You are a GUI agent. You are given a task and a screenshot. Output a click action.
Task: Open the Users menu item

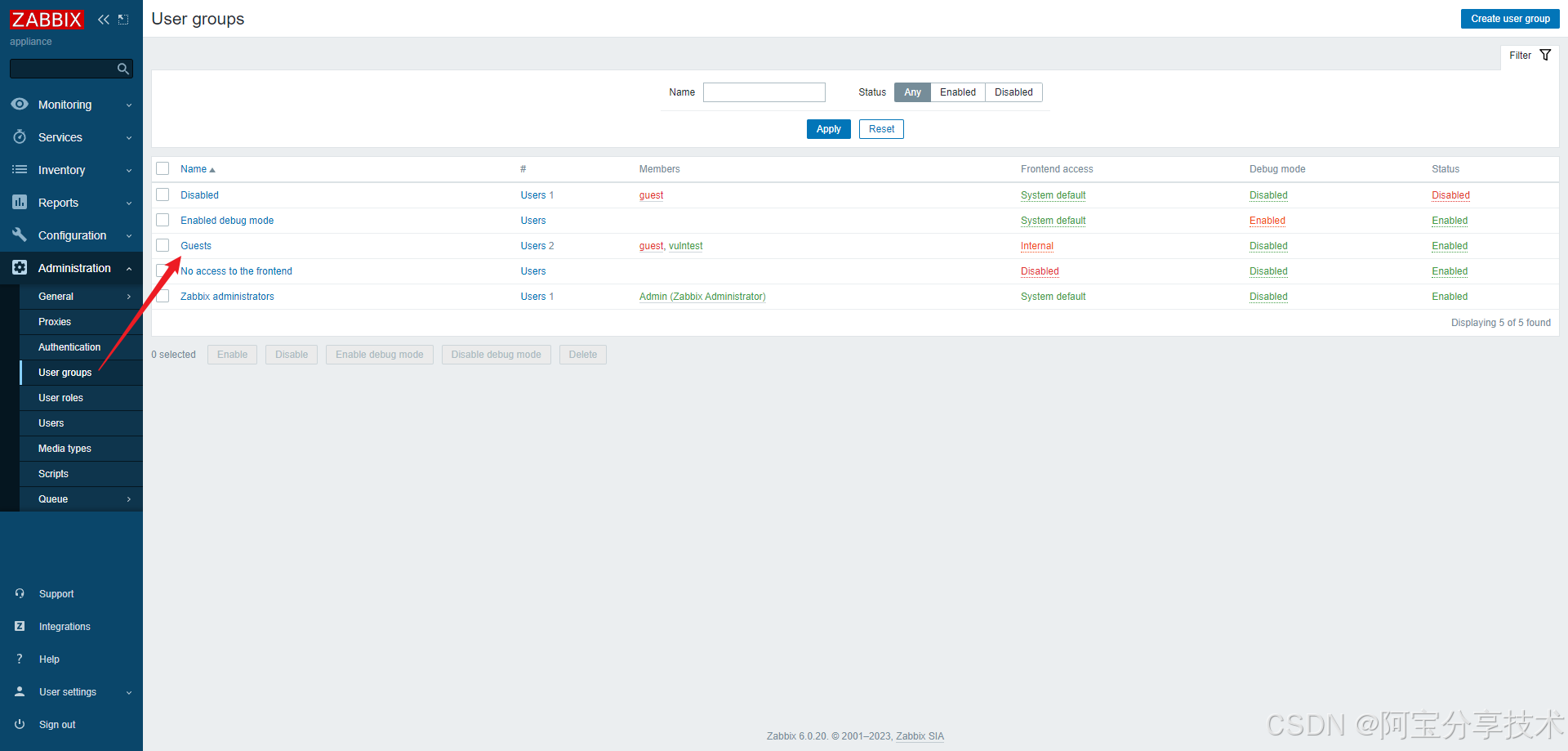81,423
